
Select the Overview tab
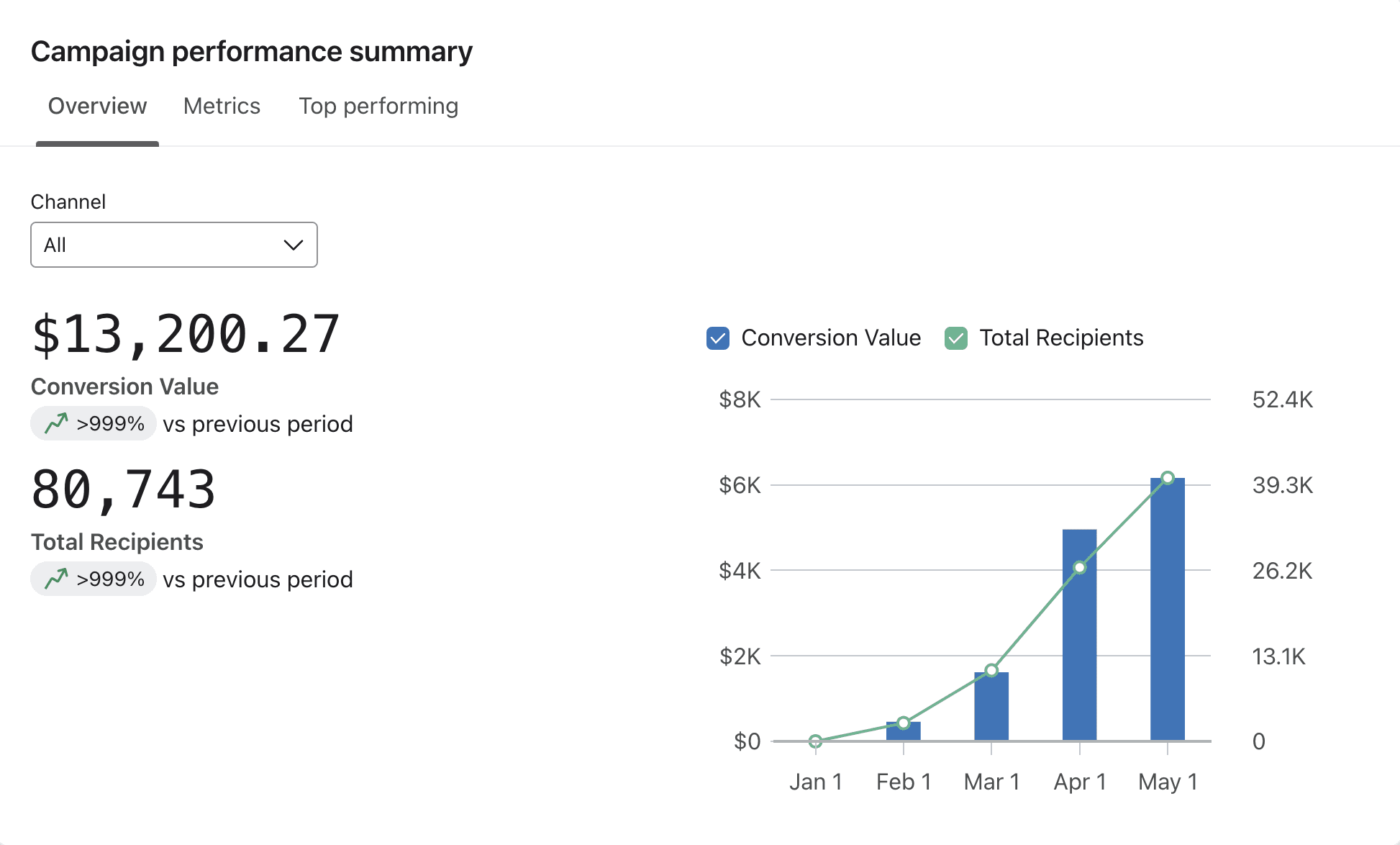click(97, 106)
